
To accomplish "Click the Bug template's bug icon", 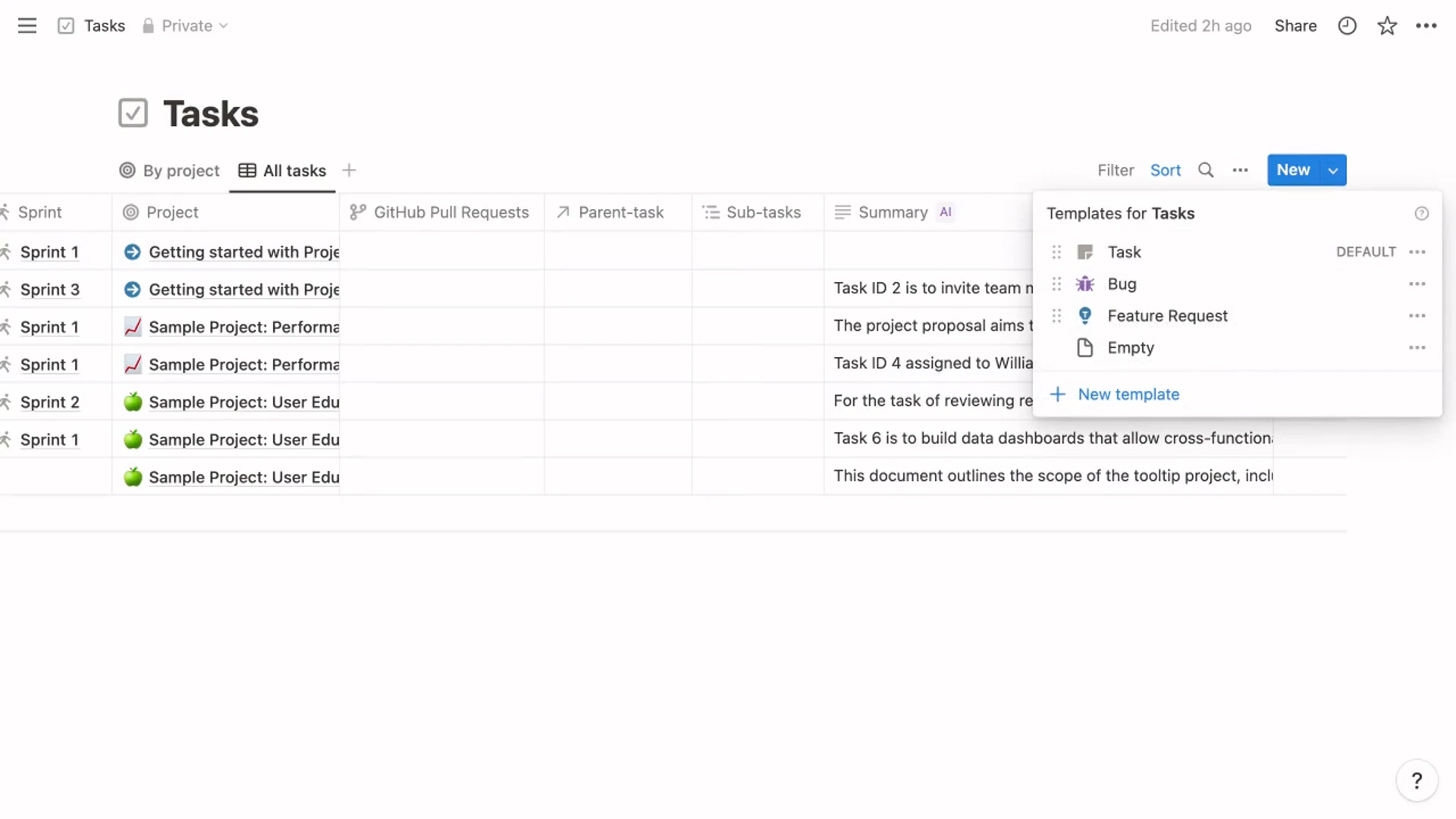I will 1084,284.
